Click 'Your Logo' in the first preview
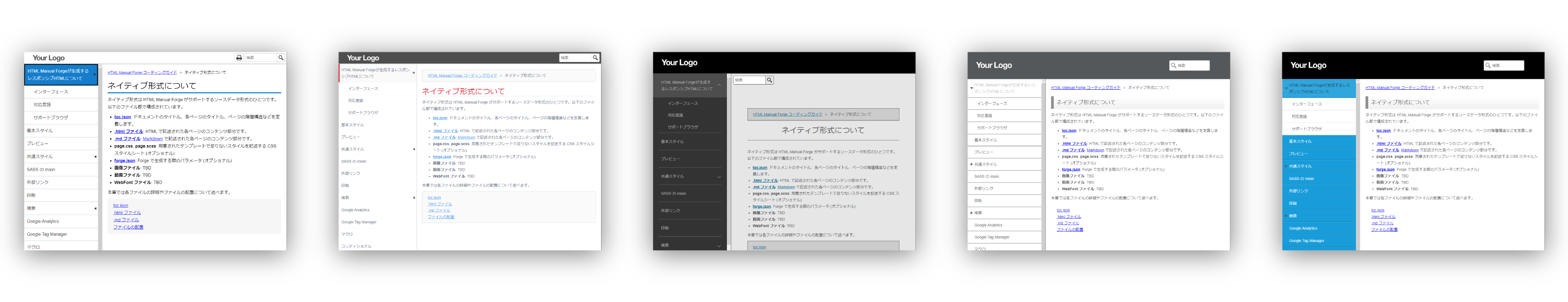The image size is (1568, 302). point(49,58)
